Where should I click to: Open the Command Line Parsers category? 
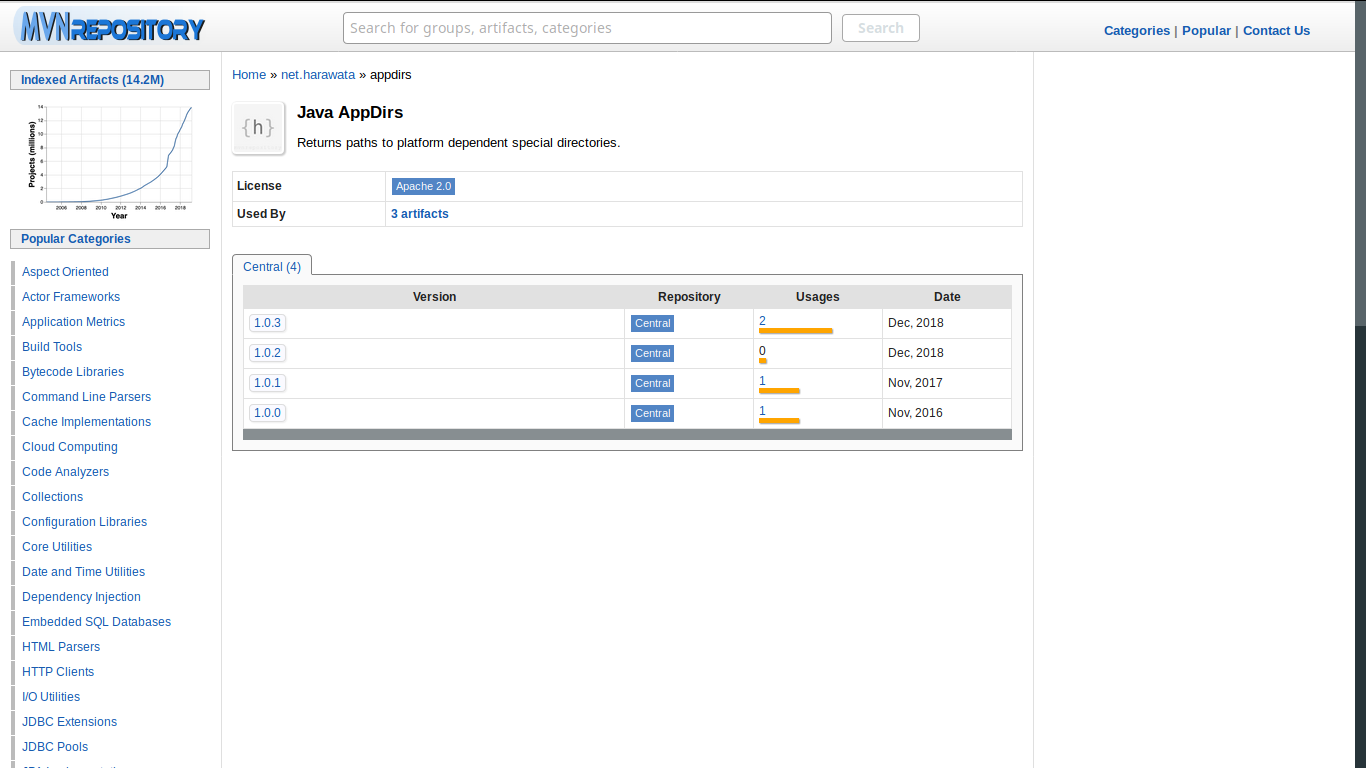click(86, 397)
